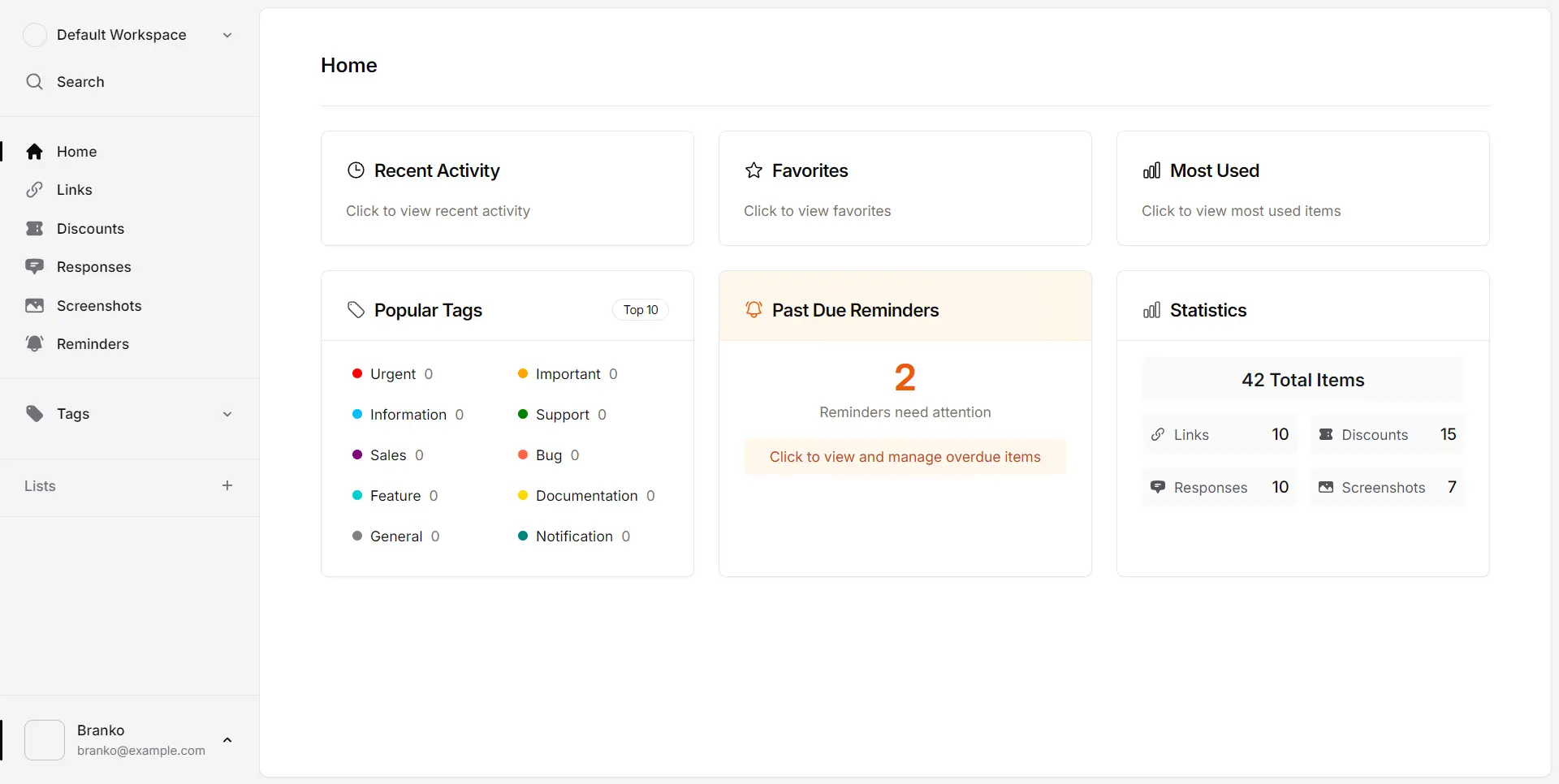Click the Top 10 badge
The height and width of the screenshot is (784, 1559).
(641, 310)
